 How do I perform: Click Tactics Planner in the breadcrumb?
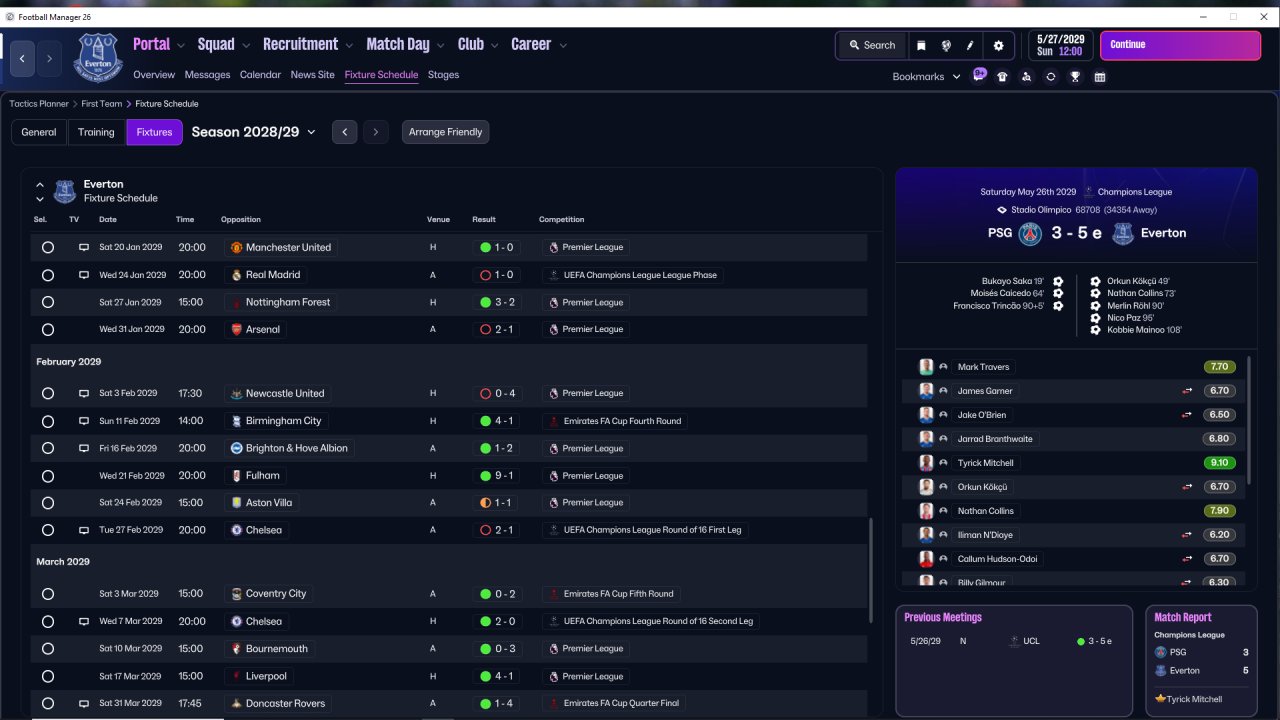pos(39,104)
